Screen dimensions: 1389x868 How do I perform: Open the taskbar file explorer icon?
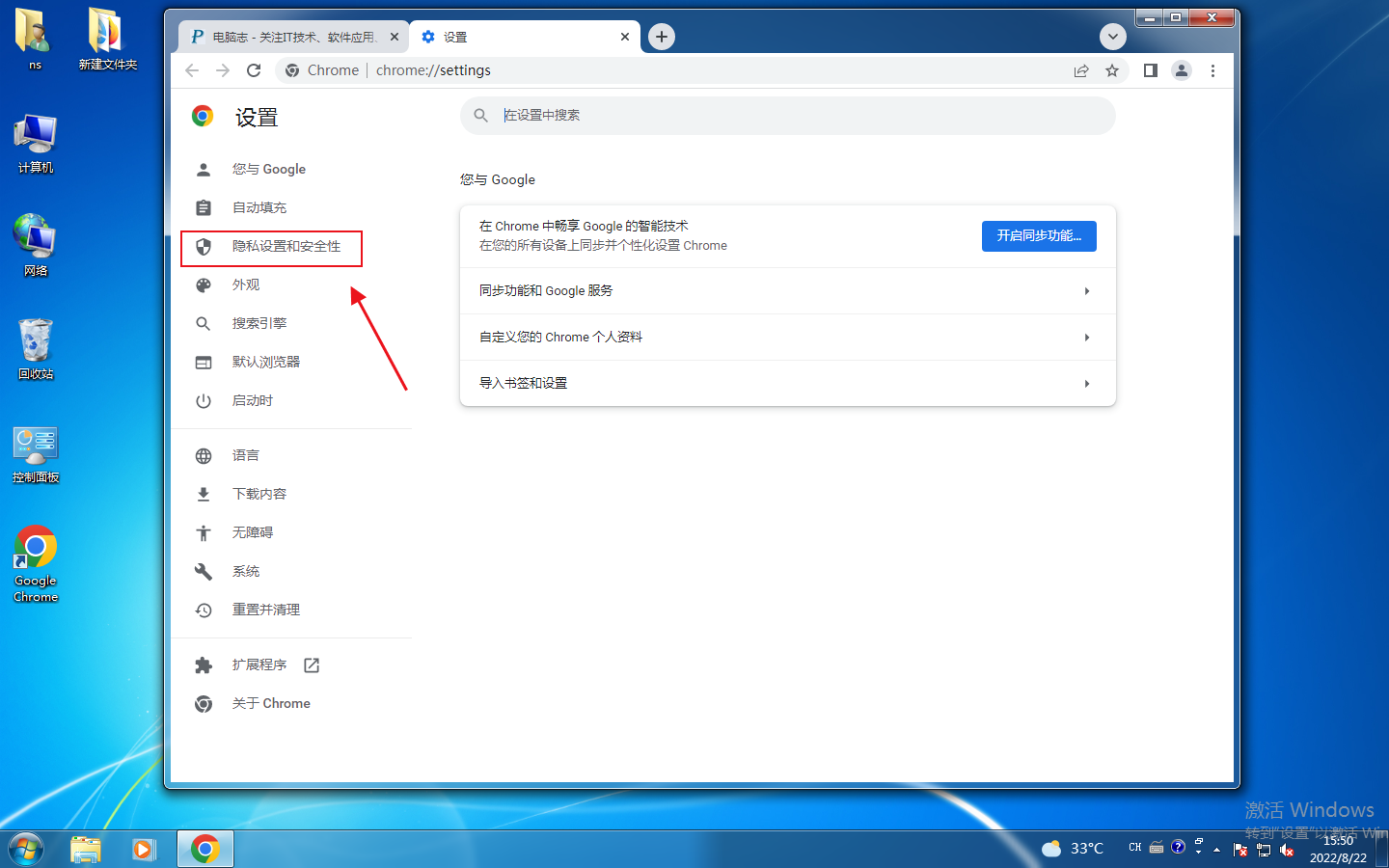(x=86, y=849)
